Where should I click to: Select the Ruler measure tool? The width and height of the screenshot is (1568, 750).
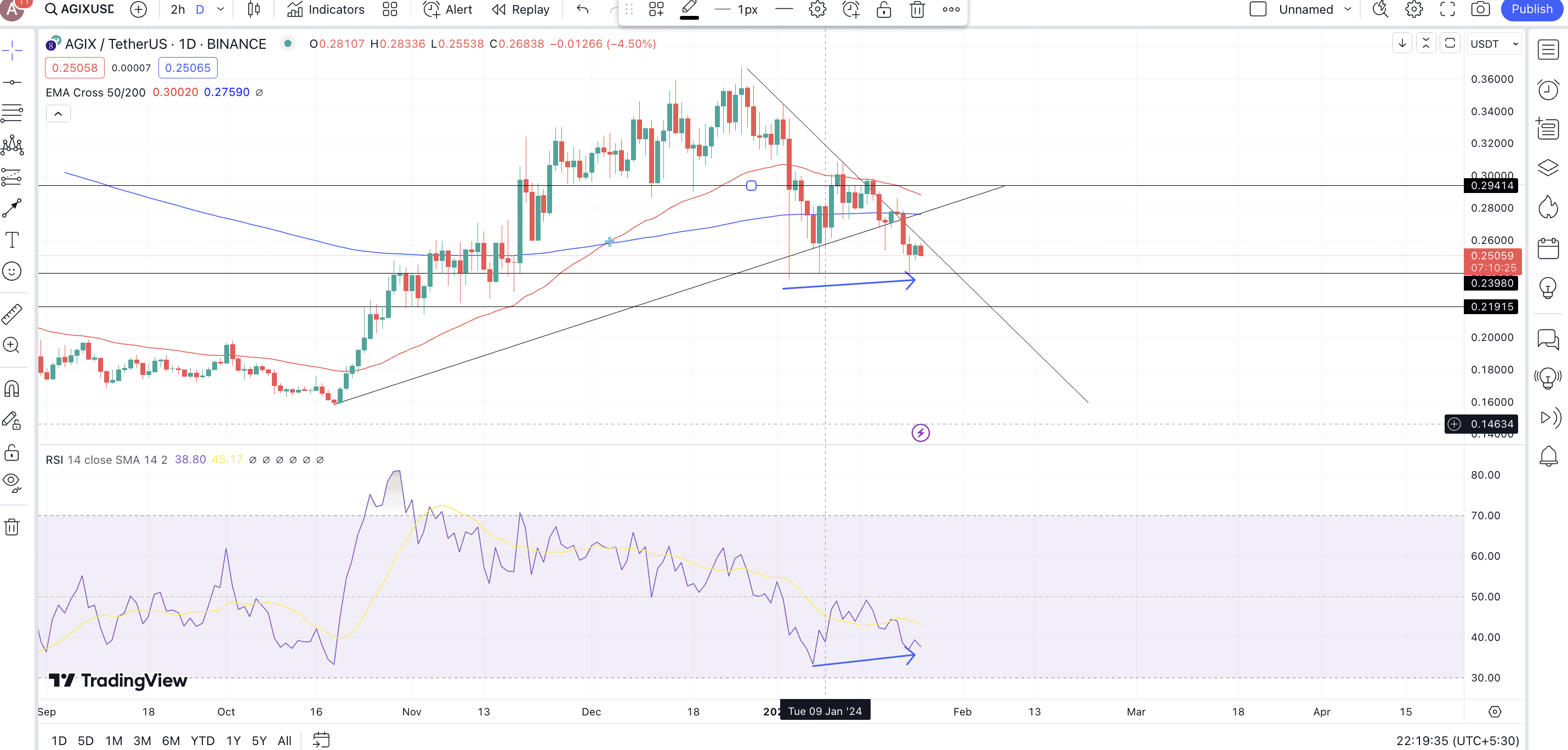[x=12, y=314]
